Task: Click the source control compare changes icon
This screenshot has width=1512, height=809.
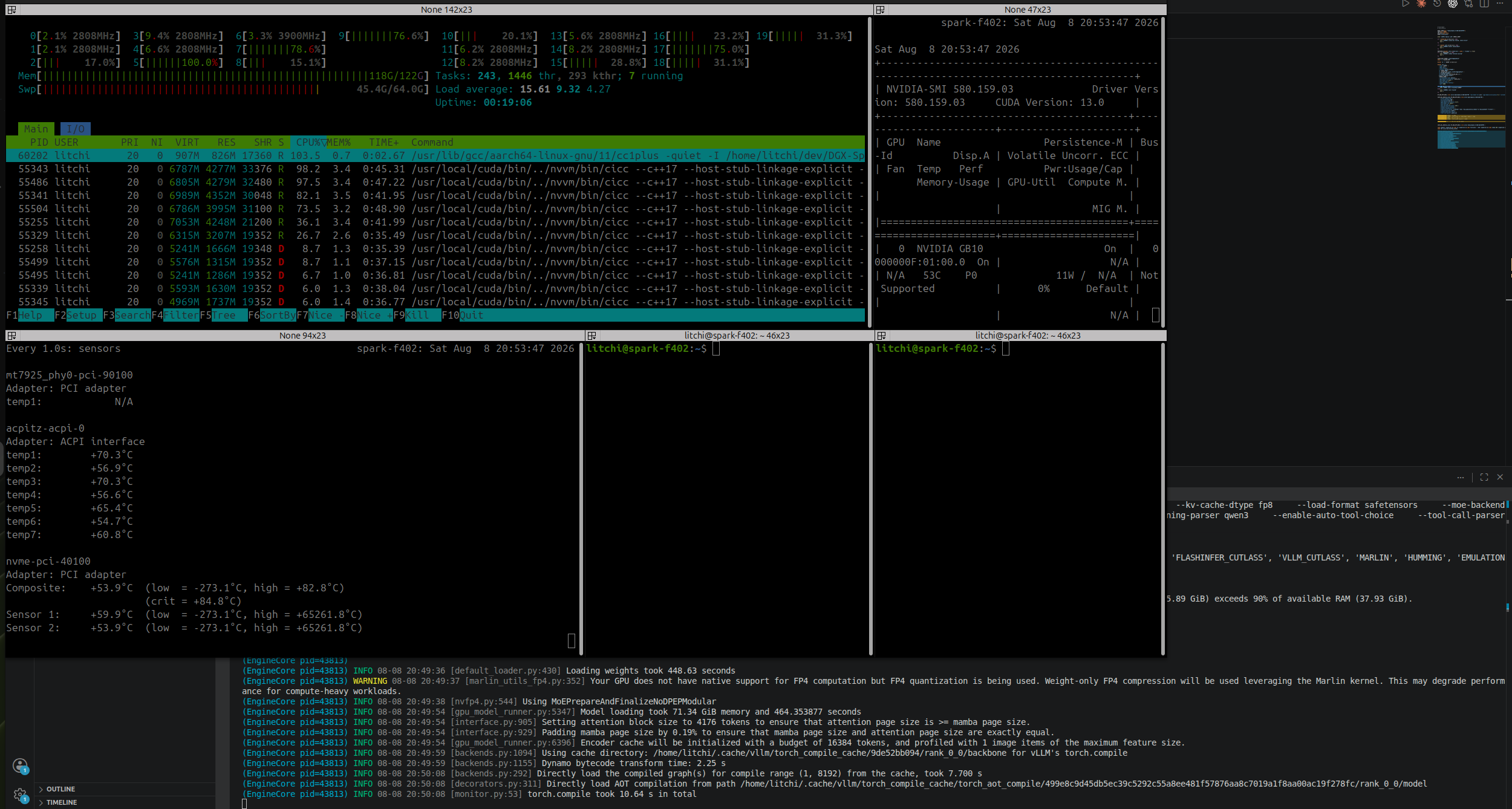Action: point(1468,4)
